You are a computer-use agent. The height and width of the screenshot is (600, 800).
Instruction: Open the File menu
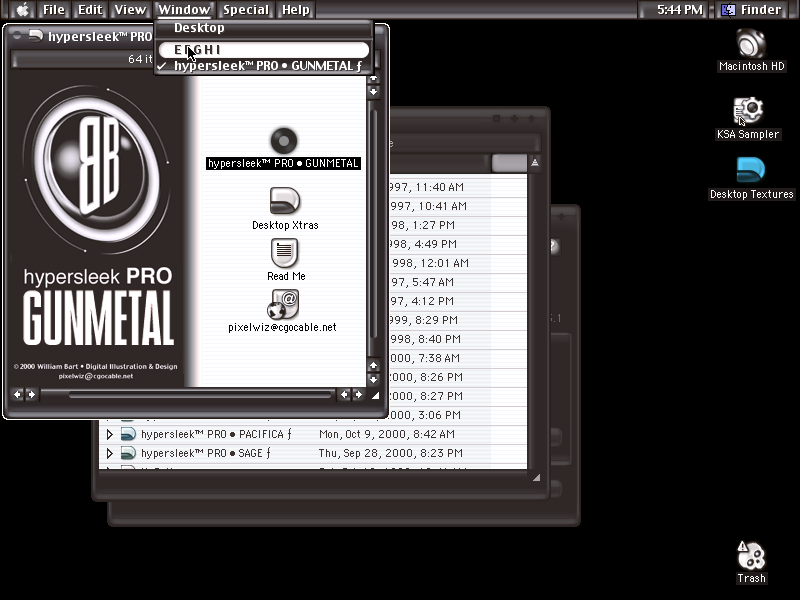(54, 10)
